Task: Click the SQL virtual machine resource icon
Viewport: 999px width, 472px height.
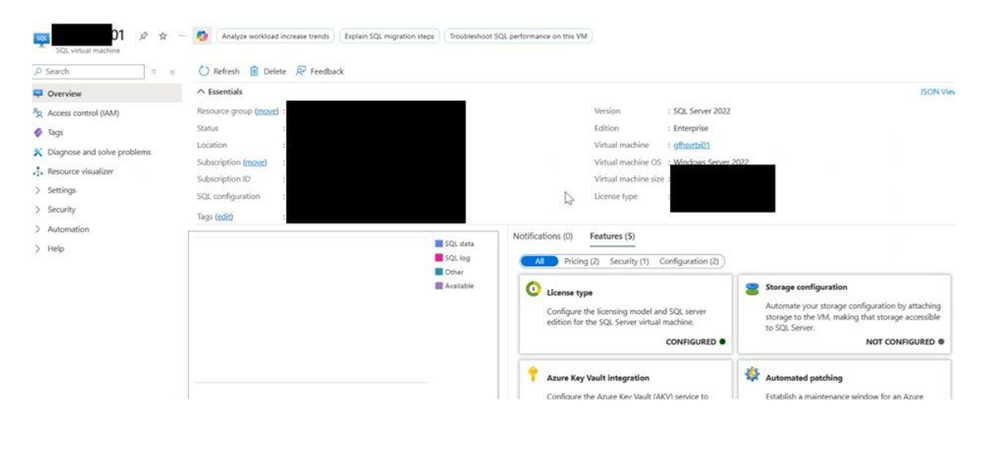Action: click(41, 39)
